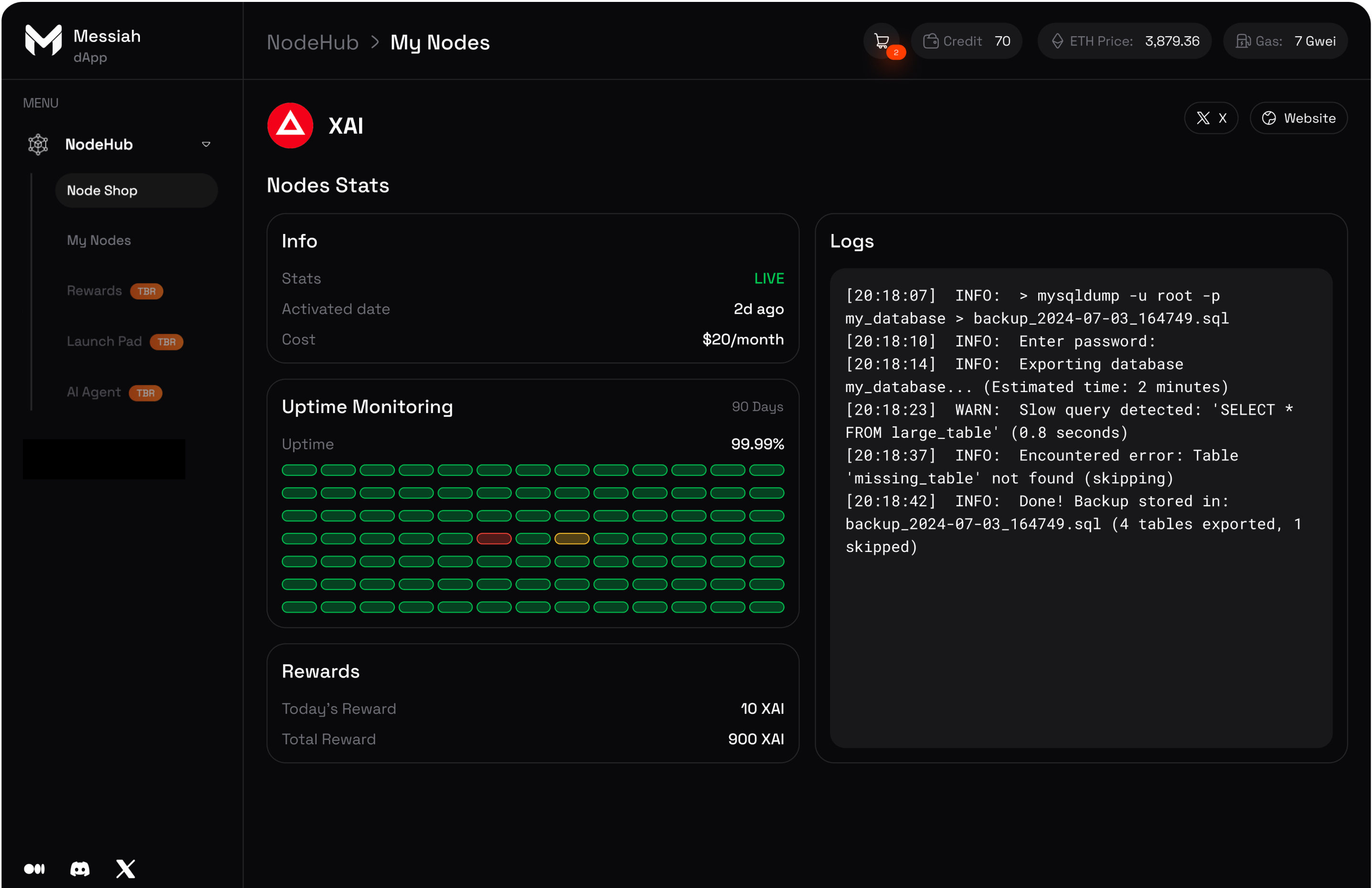The height and width of the screenshot is (888, 1372).
Task: Click the TBR badge next to Launch Pad
Action: pos(167,342)
